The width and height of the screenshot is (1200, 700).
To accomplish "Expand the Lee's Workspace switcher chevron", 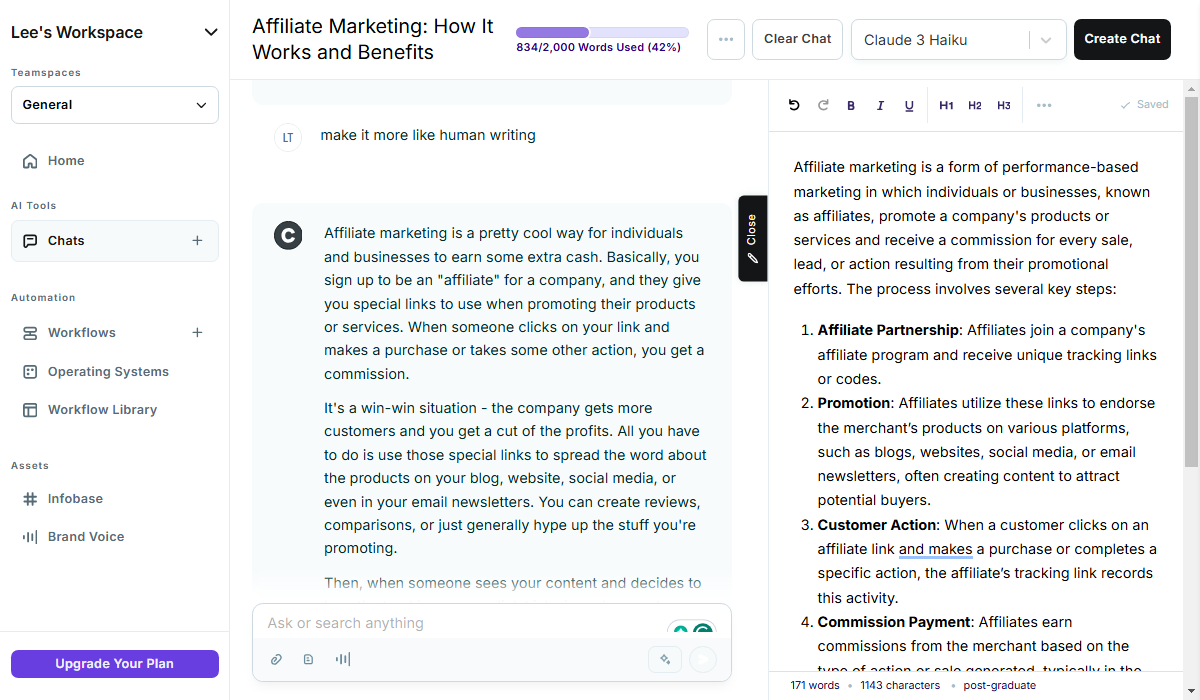I will click(x=211, y=32).
